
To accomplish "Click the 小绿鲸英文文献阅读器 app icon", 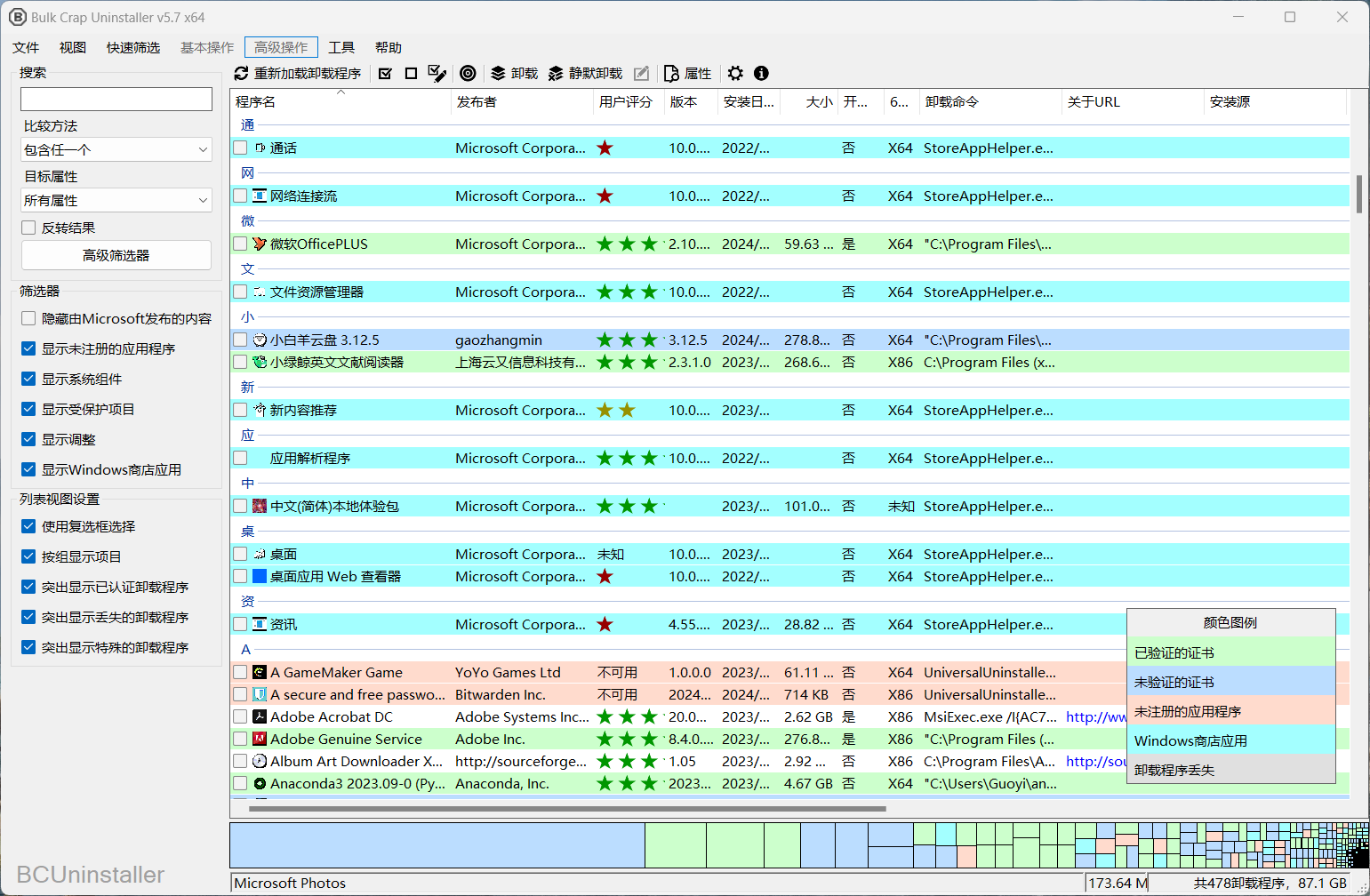I will 260,362.
